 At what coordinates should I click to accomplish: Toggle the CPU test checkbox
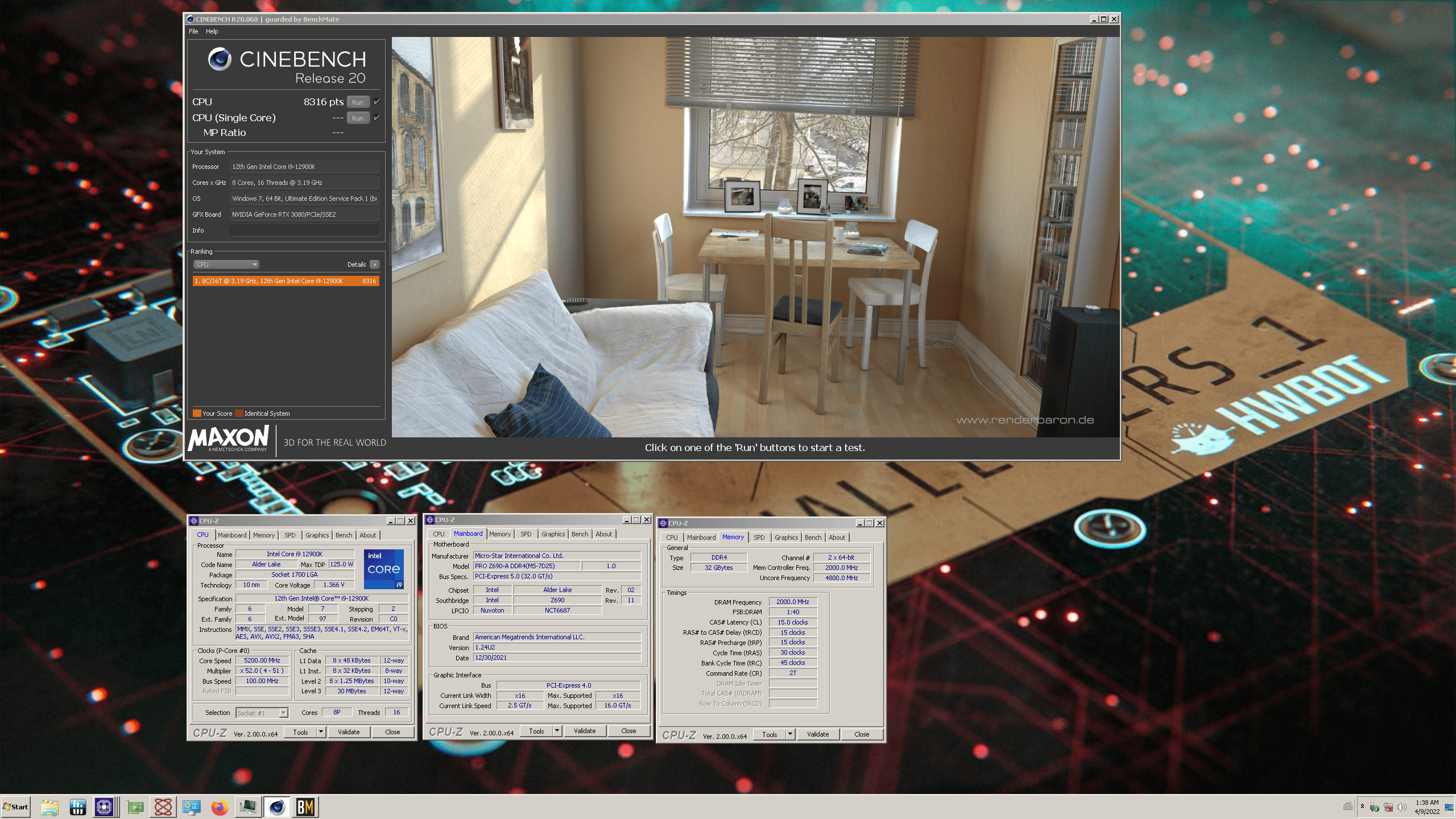click(x=377, y=102)
